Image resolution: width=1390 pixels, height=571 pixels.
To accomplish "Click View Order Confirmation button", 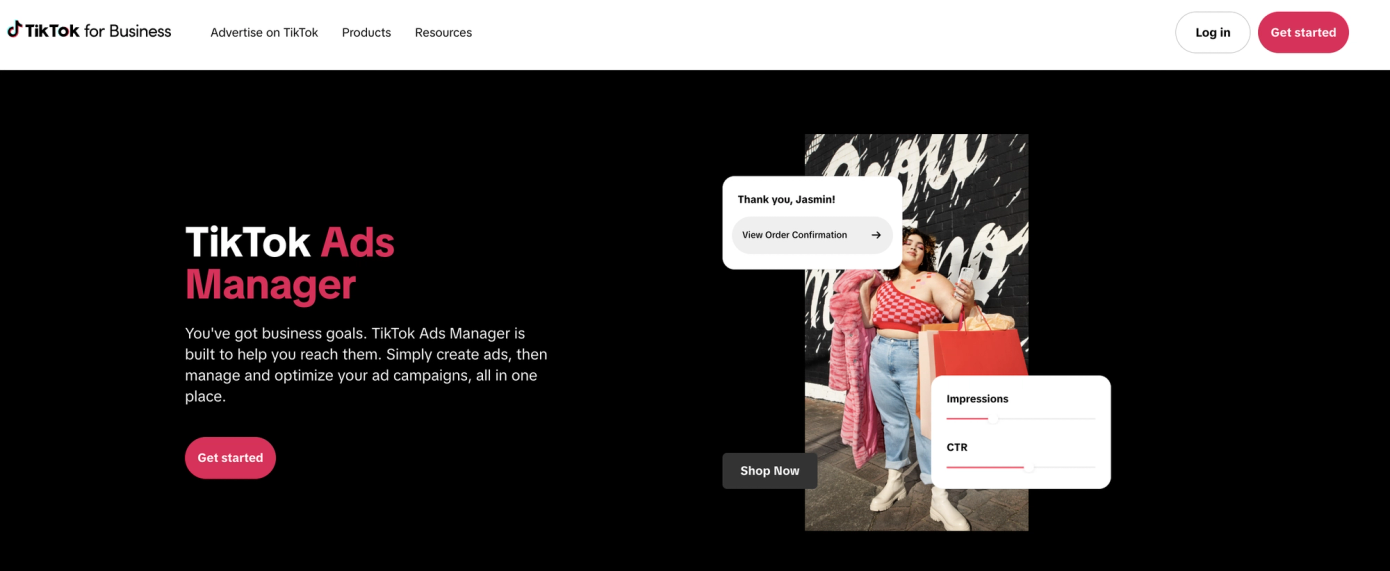I will (x=812, y=235).
